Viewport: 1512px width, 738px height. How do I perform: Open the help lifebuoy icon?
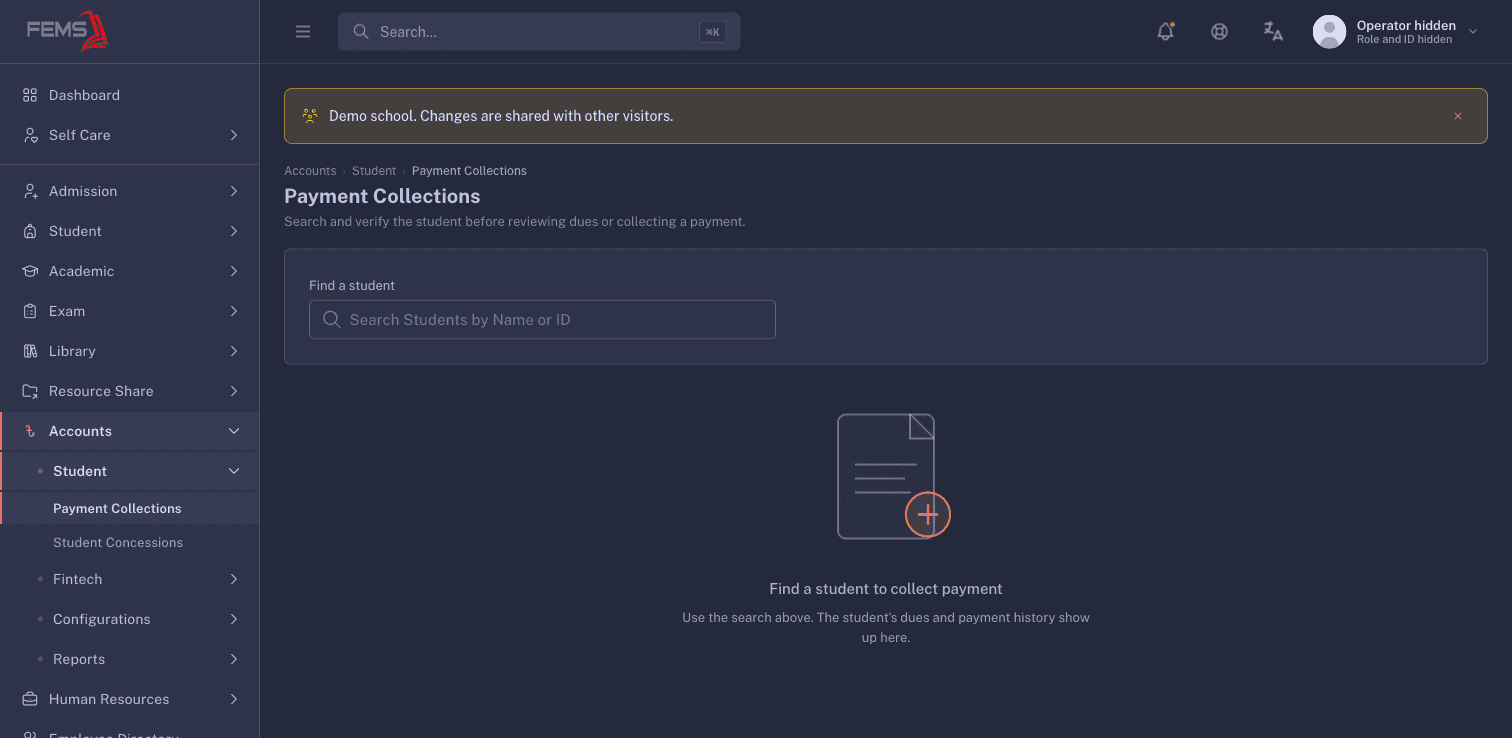(x=1219, y=31)
